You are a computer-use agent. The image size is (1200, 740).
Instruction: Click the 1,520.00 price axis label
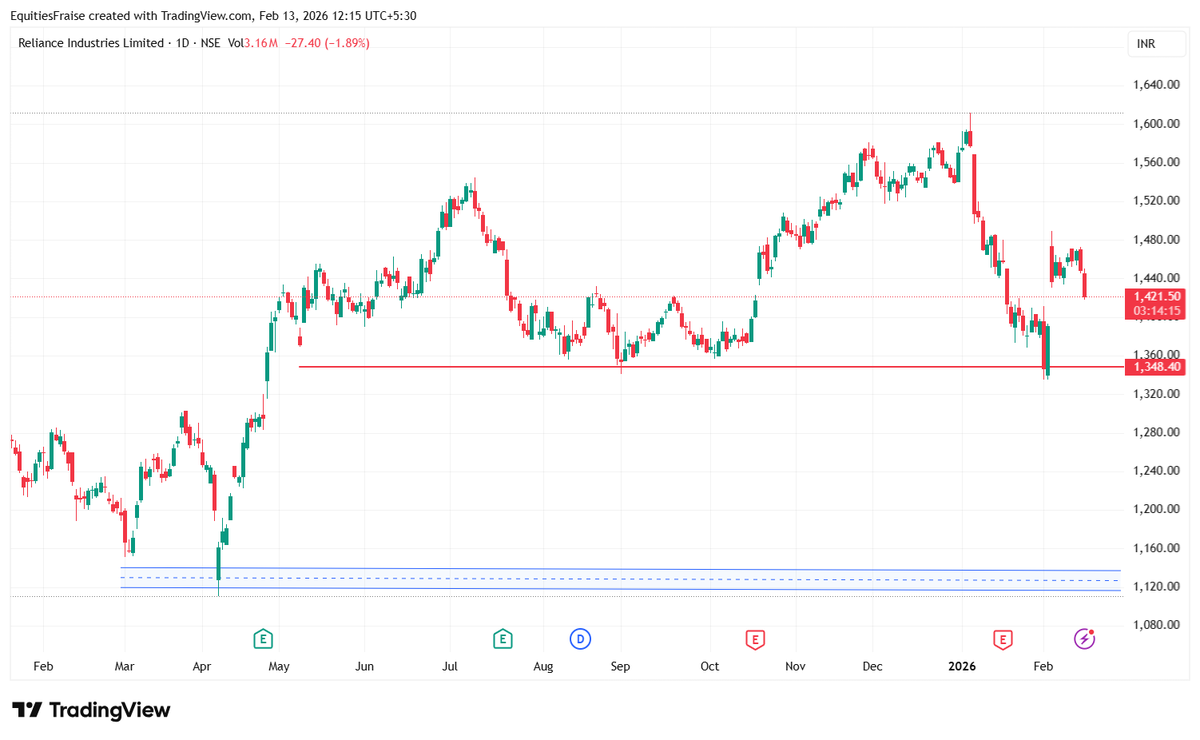tap(1156, 201)
